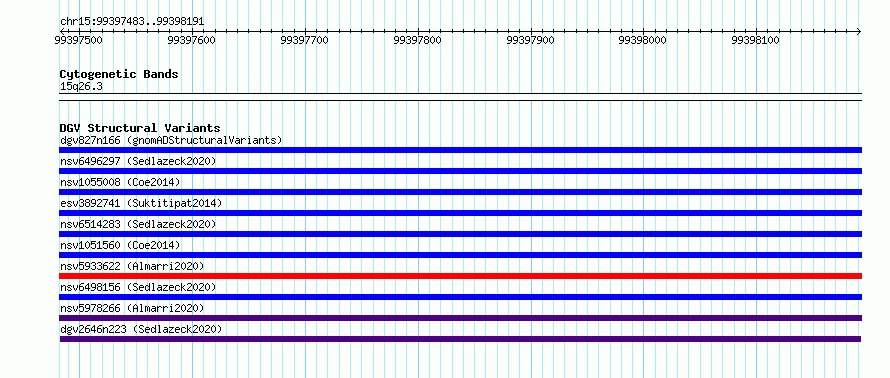Select the nsv6496297 (Sedlazeck2020) label
The image size is (890, 378).
[x=138, y=161]
